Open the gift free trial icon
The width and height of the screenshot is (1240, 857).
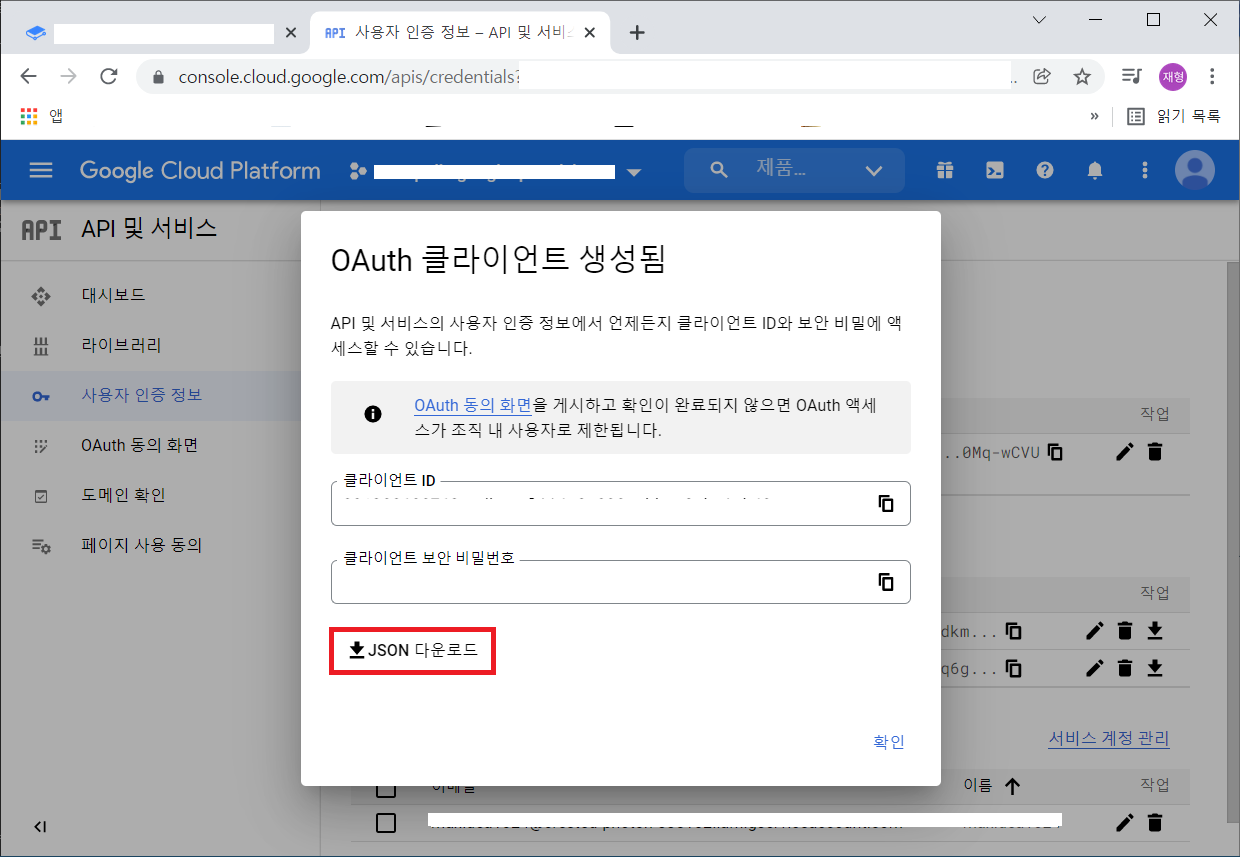point(945,170)
